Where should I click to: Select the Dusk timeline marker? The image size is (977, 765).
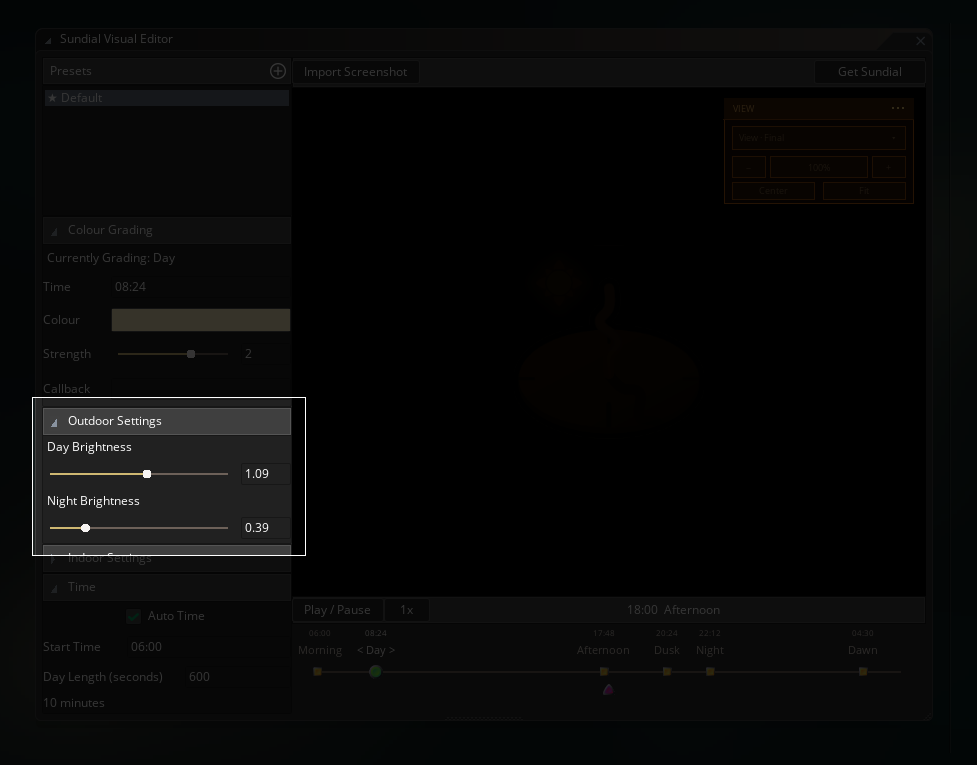pos(667,672)
